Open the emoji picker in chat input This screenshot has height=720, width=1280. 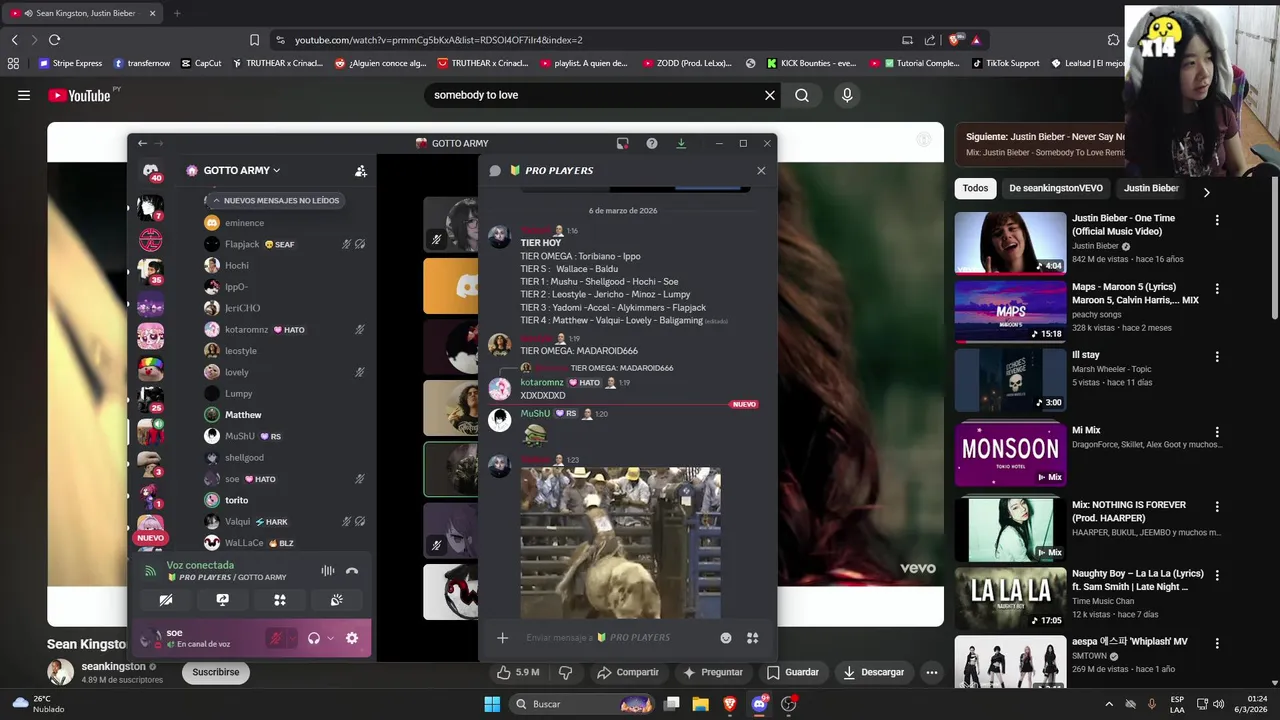(x=726, y=638)
